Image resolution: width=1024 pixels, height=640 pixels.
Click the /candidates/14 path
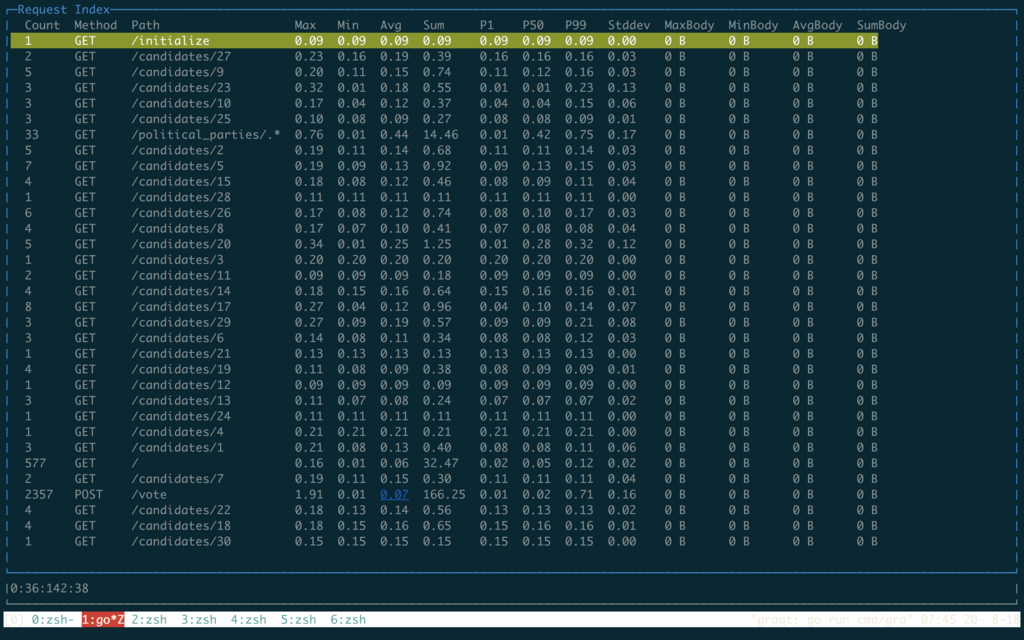tap(181, 291)
